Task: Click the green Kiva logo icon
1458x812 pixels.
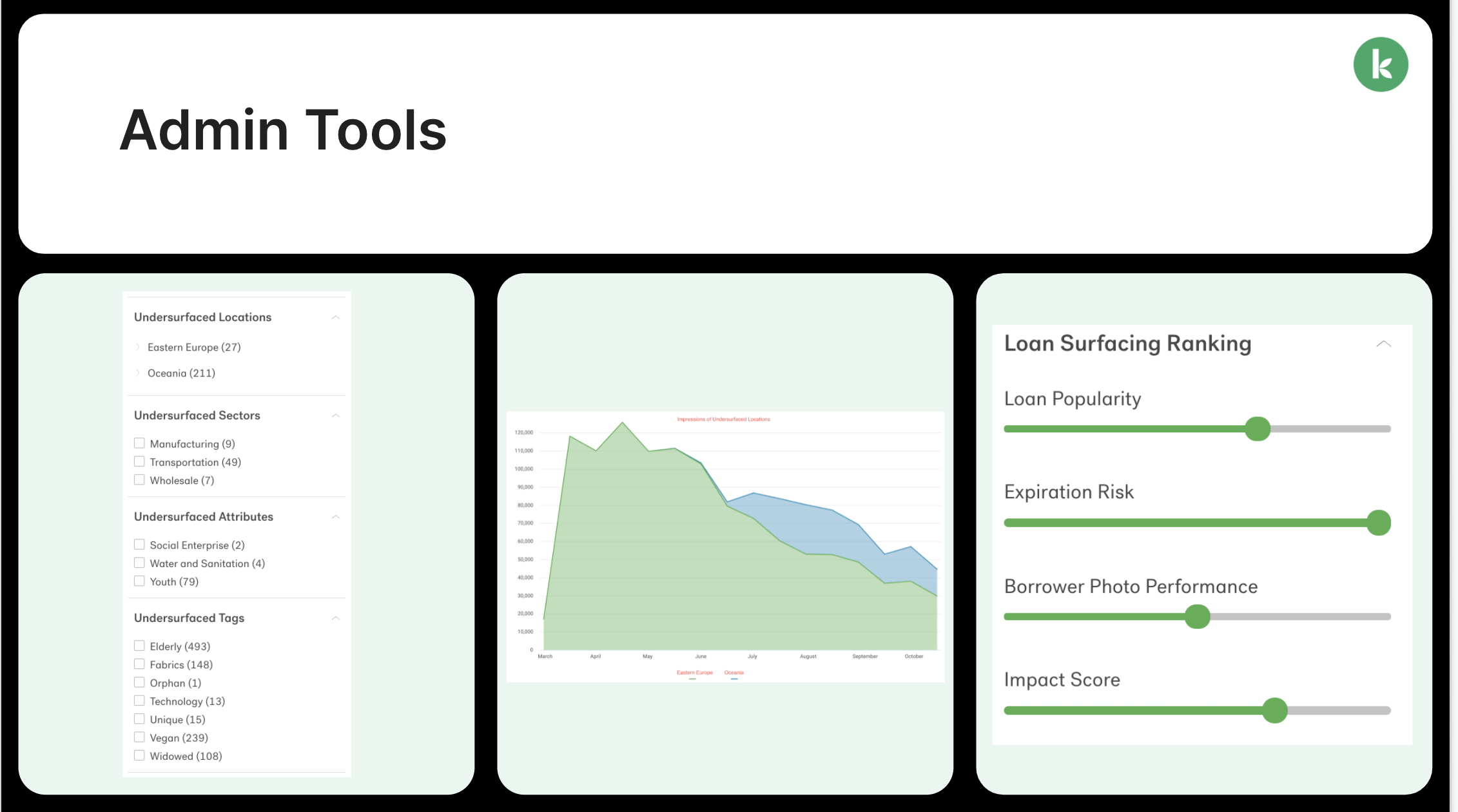Action: (x=1380, y=64)
